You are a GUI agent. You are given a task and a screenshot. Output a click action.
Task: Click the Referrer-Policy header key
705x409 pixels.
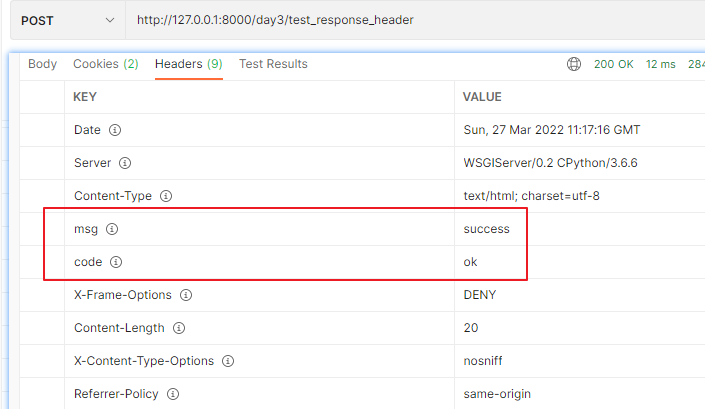116,394
